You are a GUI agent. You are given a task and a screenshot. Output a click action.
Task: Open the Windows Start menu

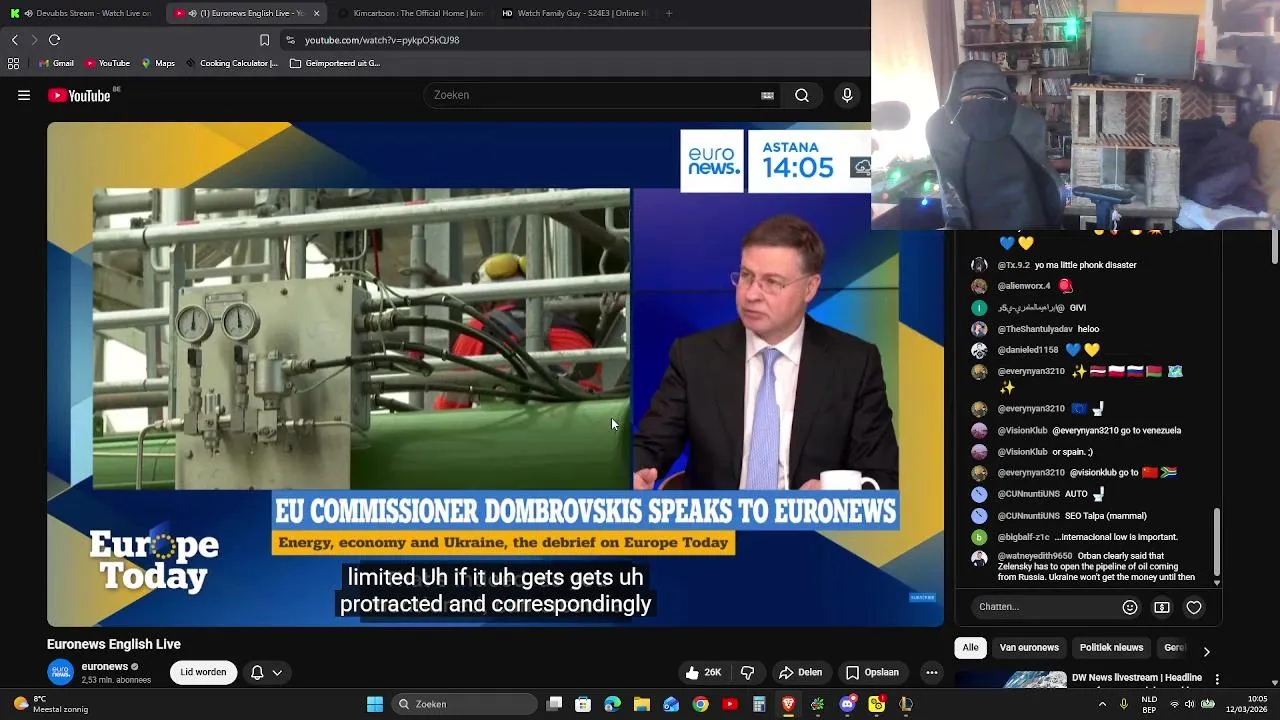[x=375, y=704]
